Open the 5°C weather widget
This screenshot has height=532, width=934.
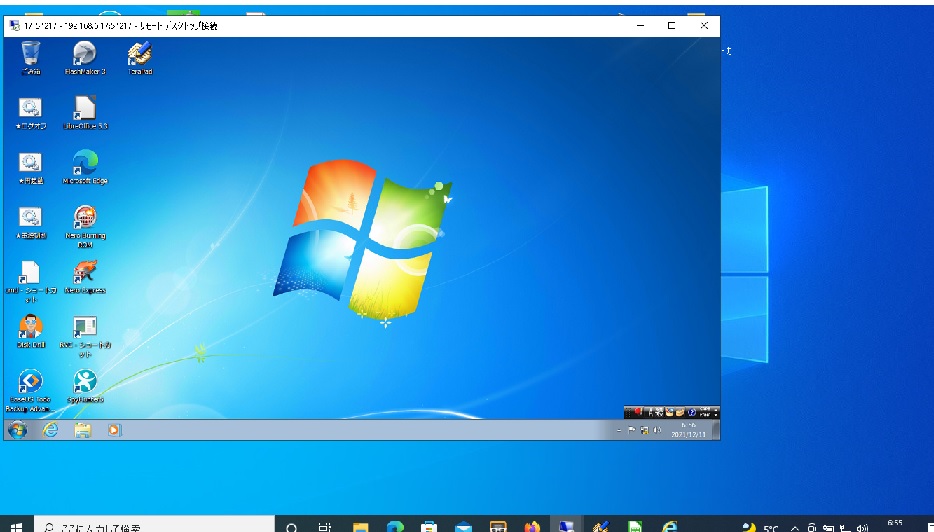[761, 527]
